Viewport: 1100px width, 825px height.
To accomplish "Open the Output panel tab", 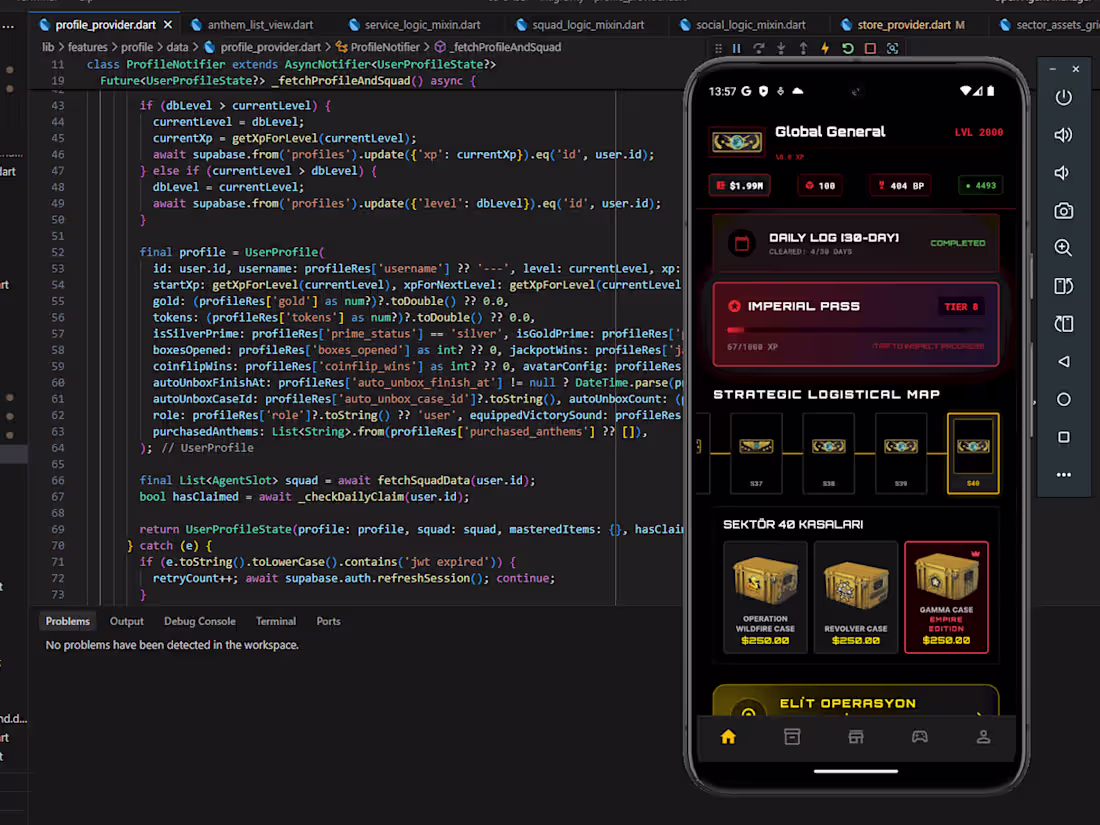I will click(x=126, y=622).
